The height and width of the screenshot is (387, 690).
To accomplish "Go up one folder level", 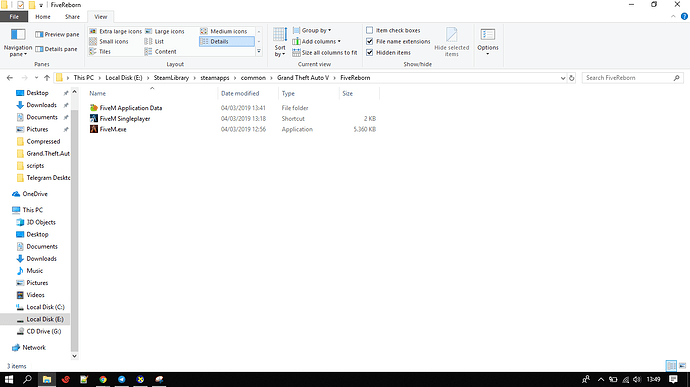I will pyautogui.click(x=47, y=78).
